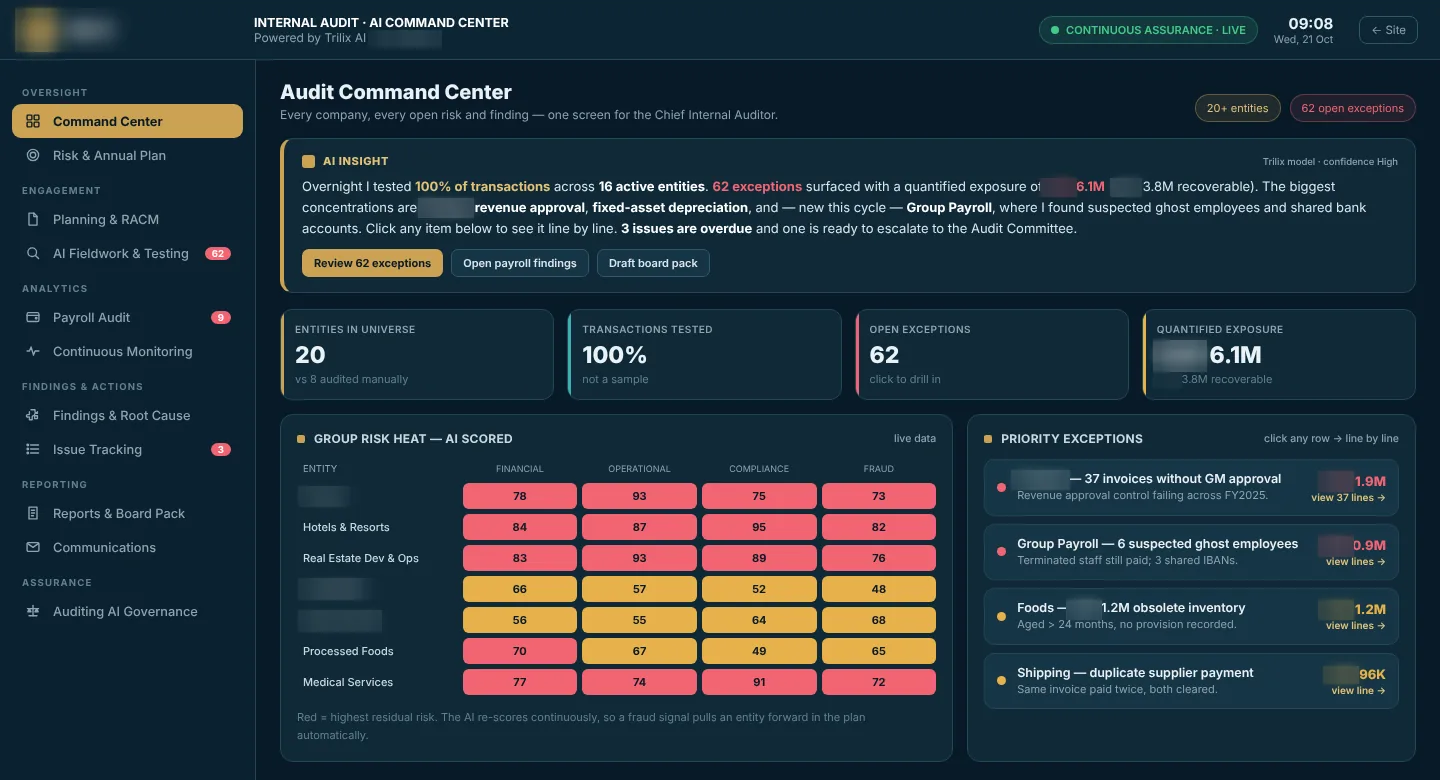
Task: Click Review 62 exceptions button
Action: click(372, 263)
